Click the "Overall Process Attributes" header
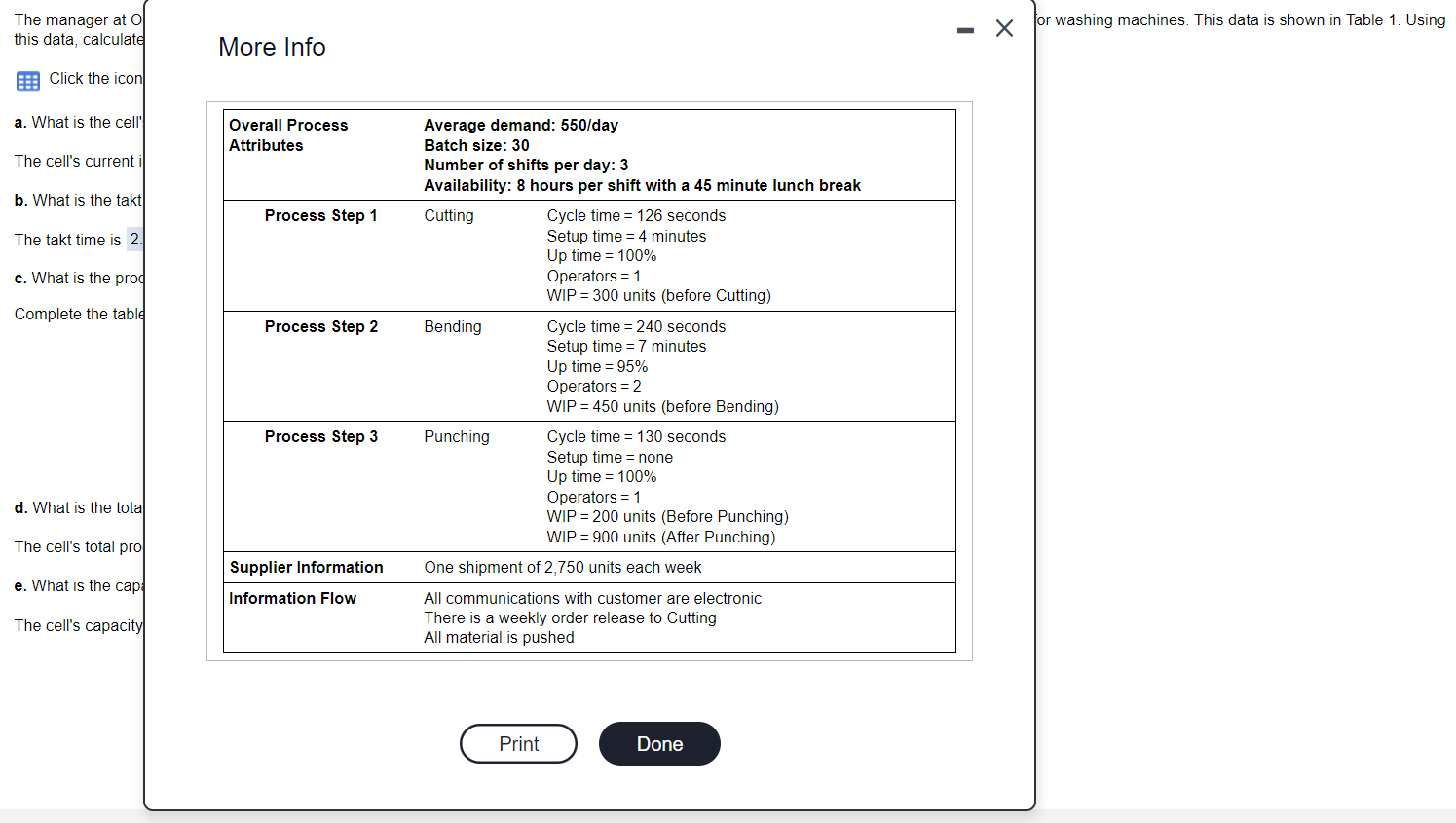This screenshot has width=1456, height=823. pos(288,135)
